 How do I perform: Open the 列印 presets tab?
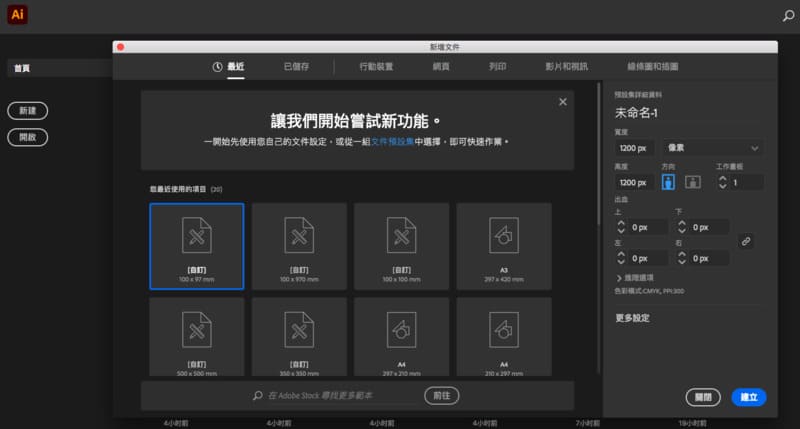[x=497, y=67]
